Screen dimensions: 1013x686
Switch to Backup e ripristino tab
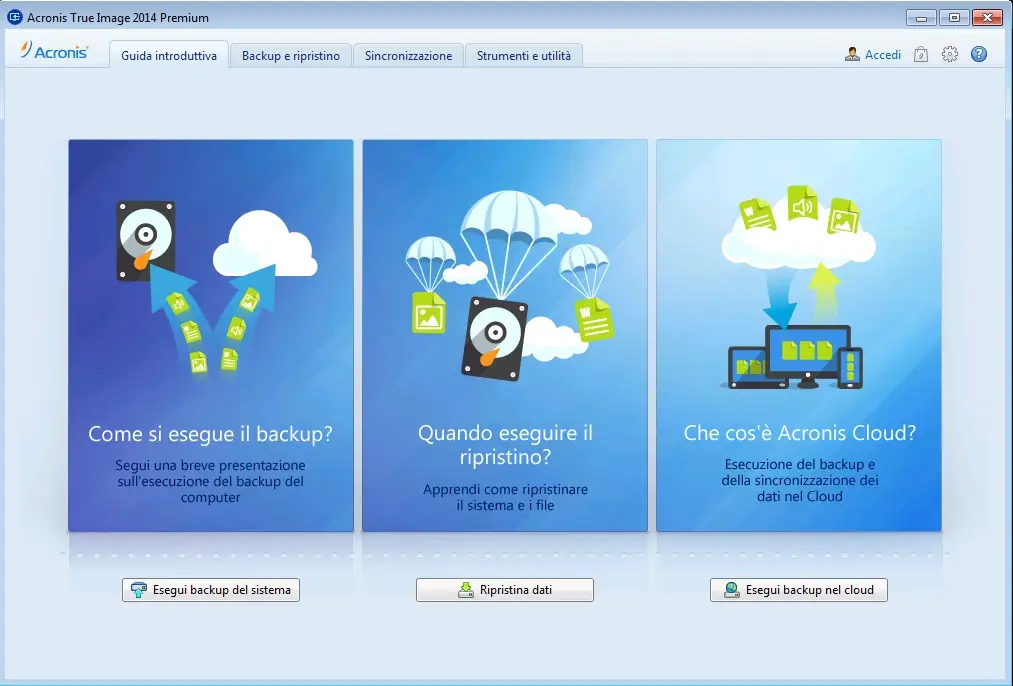pos(291,56)
